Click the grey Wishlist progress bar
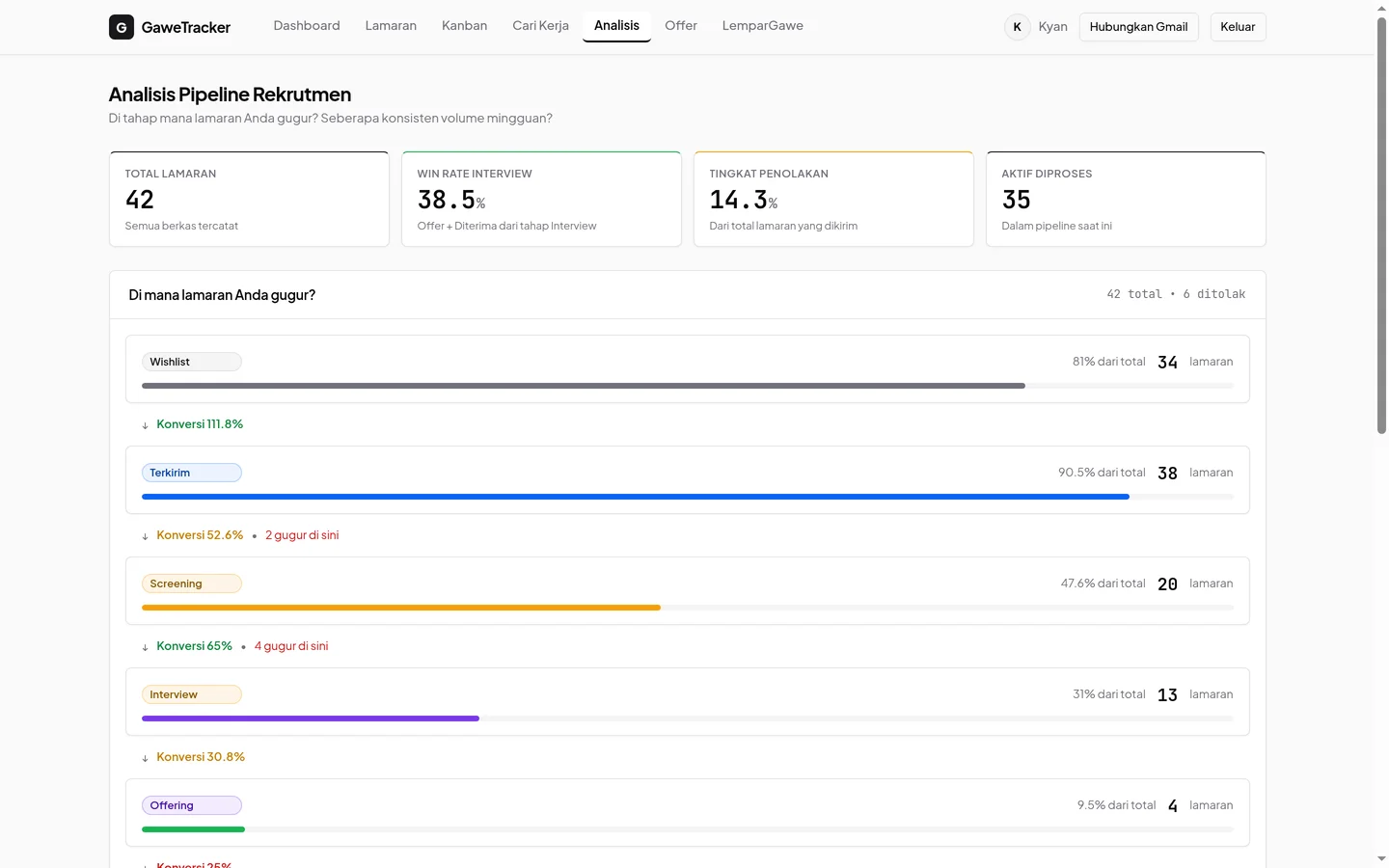 click(584, 386)
